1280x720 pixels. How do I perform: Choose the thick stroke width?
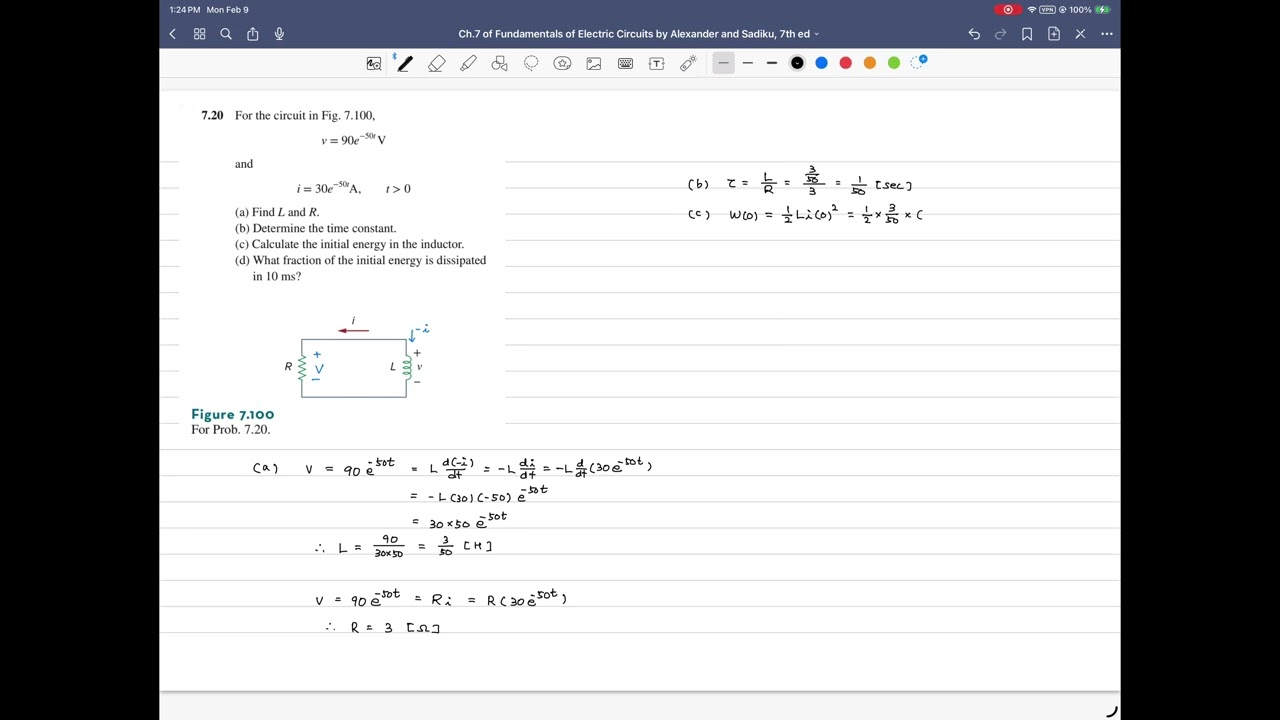coord(772,63)
